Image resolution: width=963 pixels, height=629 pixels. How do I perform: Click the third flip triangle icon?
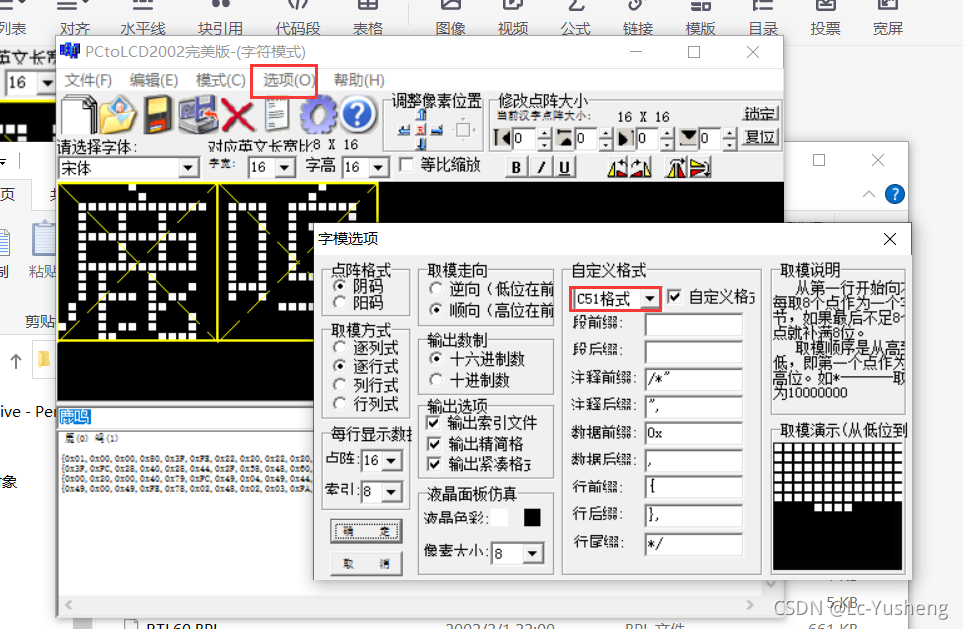coord(676,167)
